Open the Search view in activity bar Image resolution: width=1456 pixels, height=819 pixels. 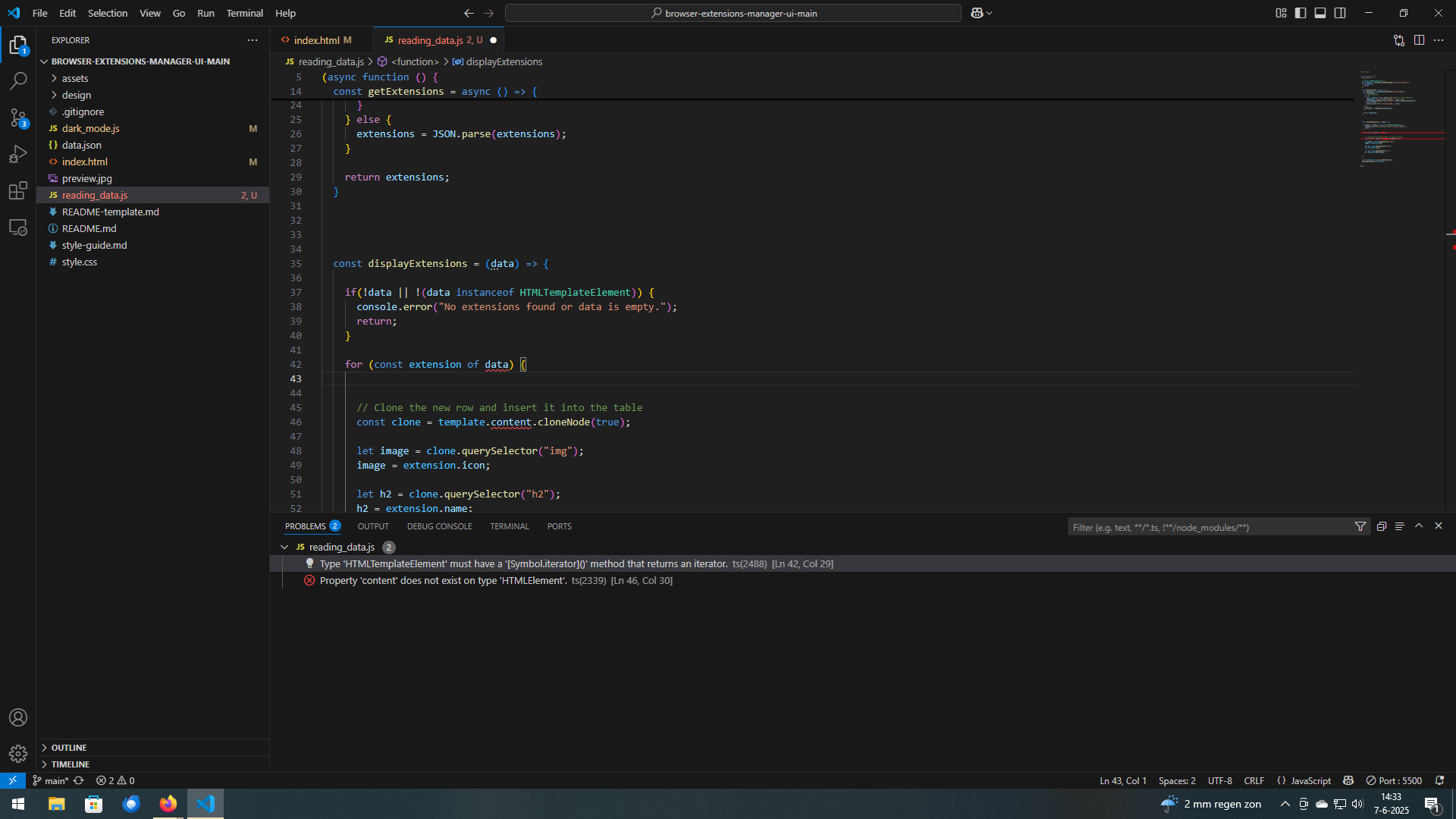pyautogui.click(x=18, y=80)
